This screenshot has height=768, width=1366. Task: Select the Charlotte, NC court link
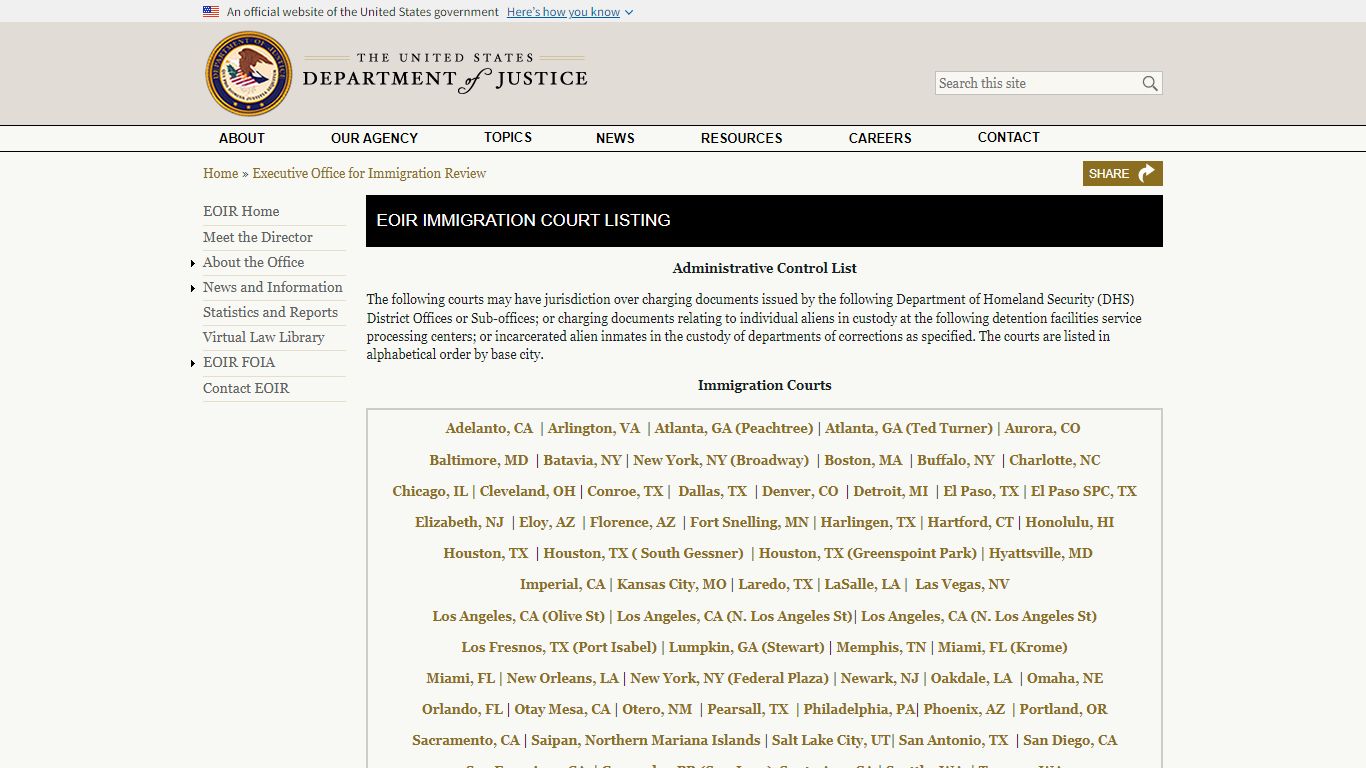[x=1054, y=460]
